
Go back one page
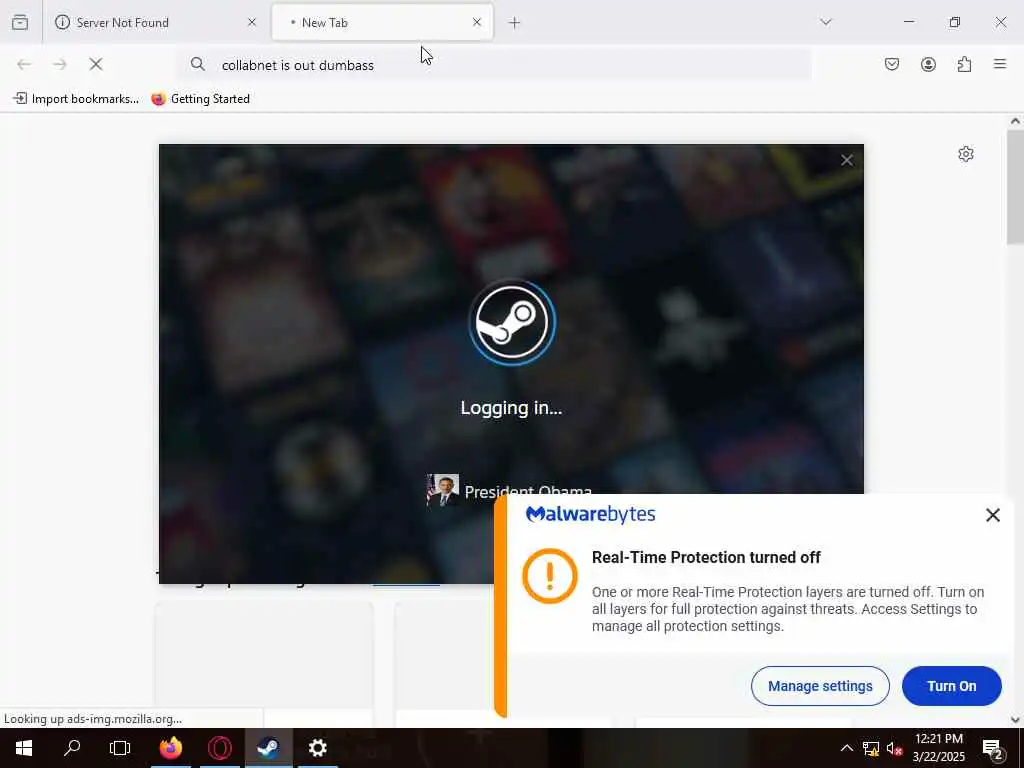[x=24, y=64]
